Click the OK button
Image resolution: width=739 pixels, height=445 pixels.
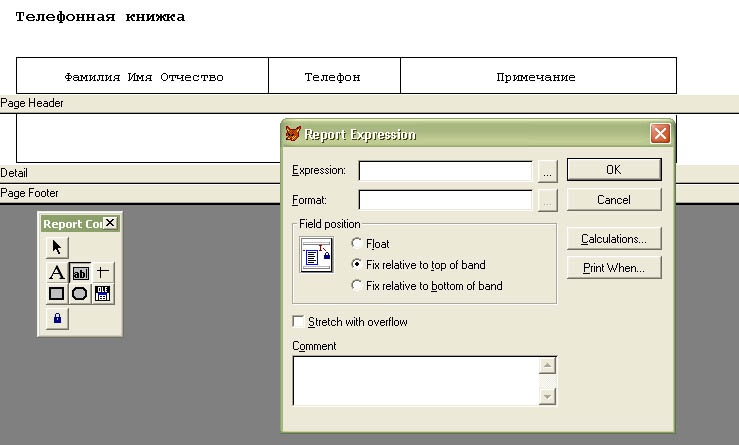point(613,170)
